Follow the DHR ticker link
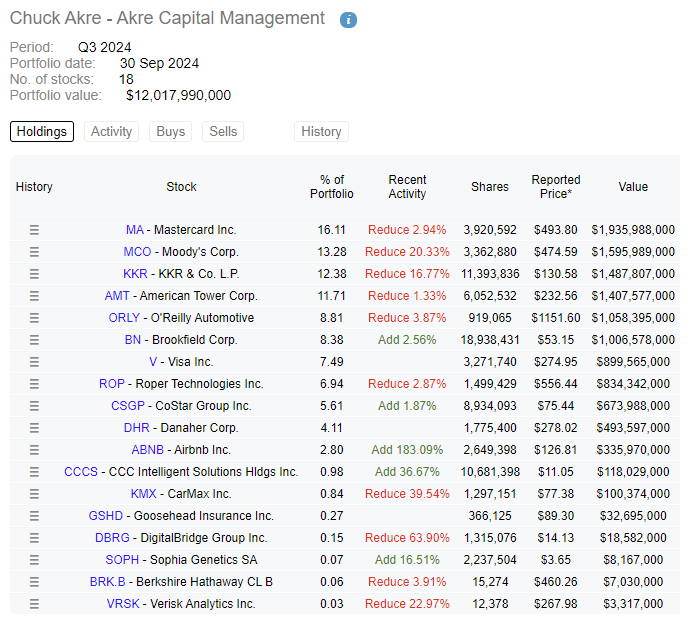Image resolution: width=691 pixels, height=622 pixels. coord(137,428)
